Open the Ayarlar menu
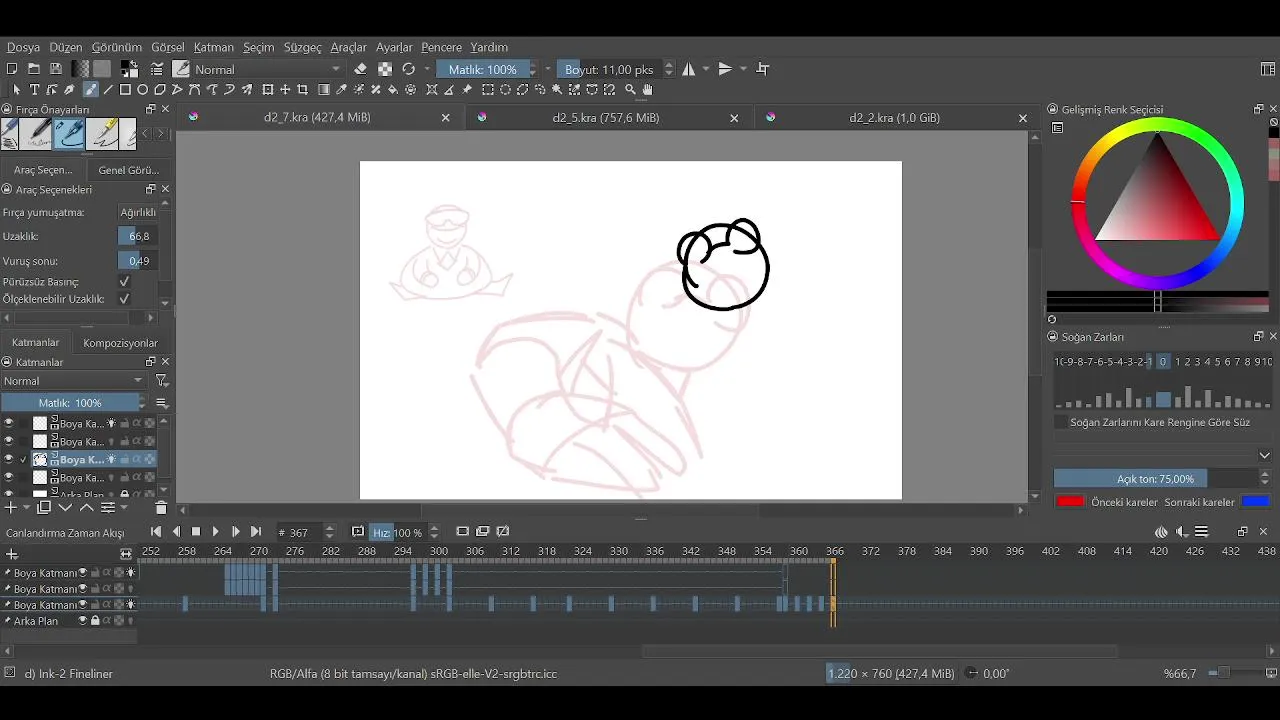Image resolution: width=1280 pixels, height=720 pixels. tap(394, 47)
